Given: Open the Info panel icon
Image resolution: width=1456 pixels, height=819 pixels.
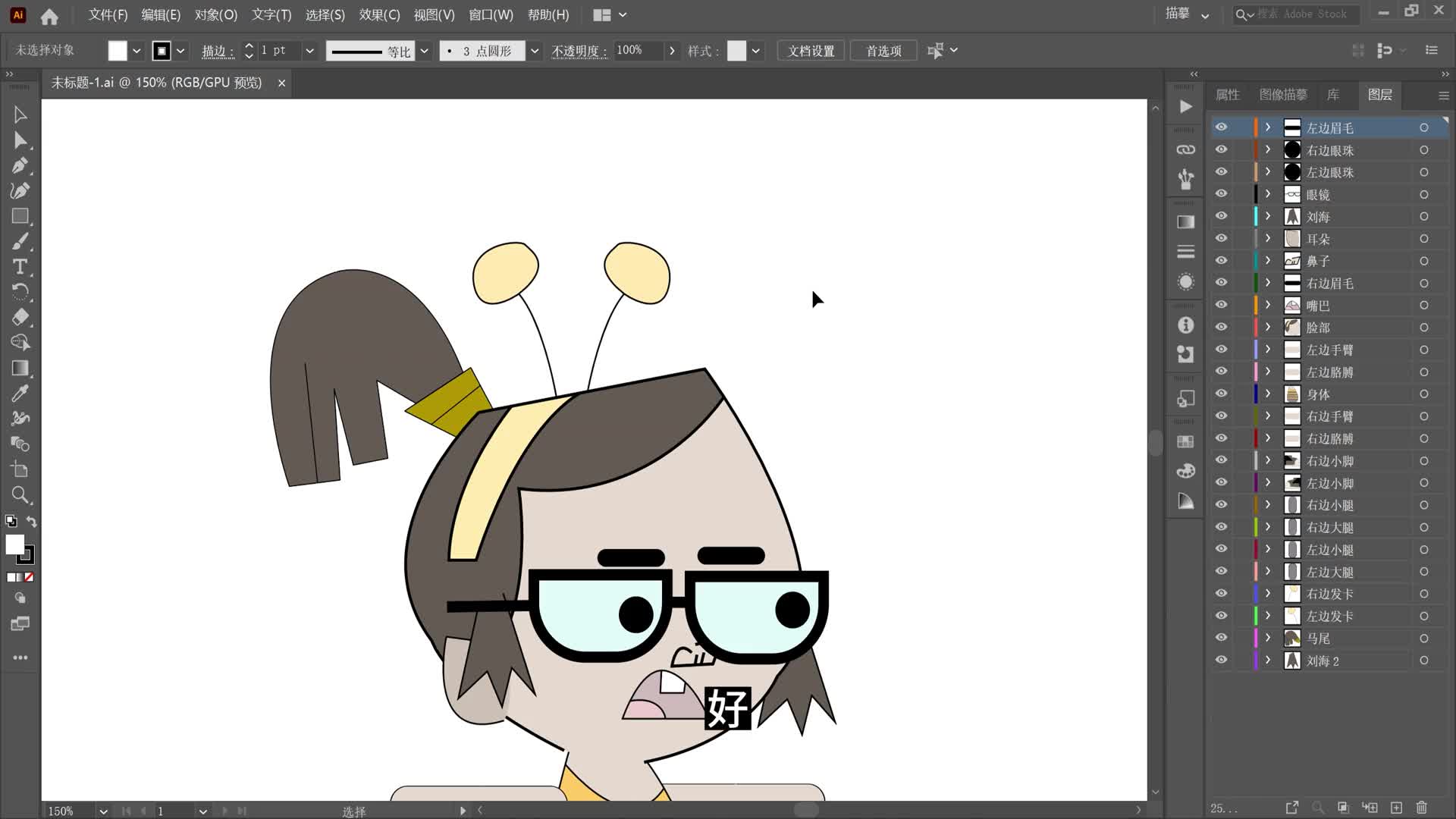Looking at the screenshot, I should click(1185, 325).
